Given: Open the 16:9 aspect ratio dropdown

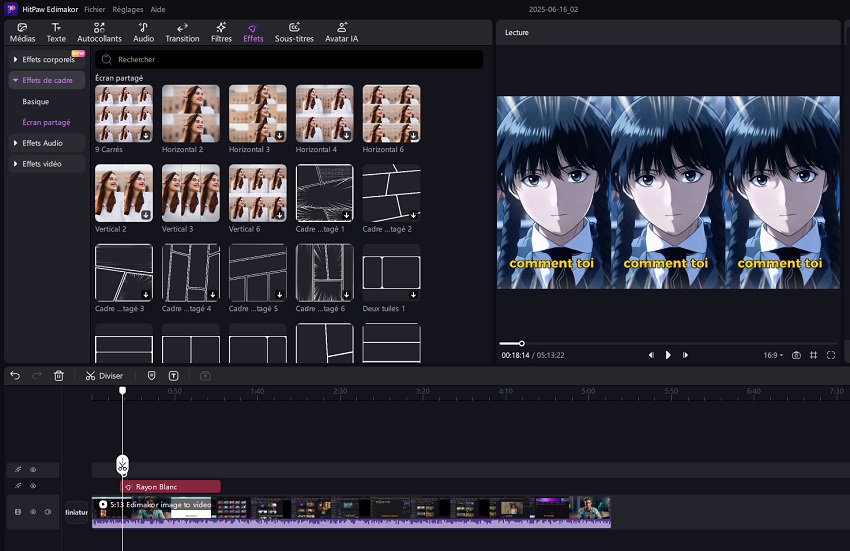Looking at the screenshot, I should (x=773, y=355).
